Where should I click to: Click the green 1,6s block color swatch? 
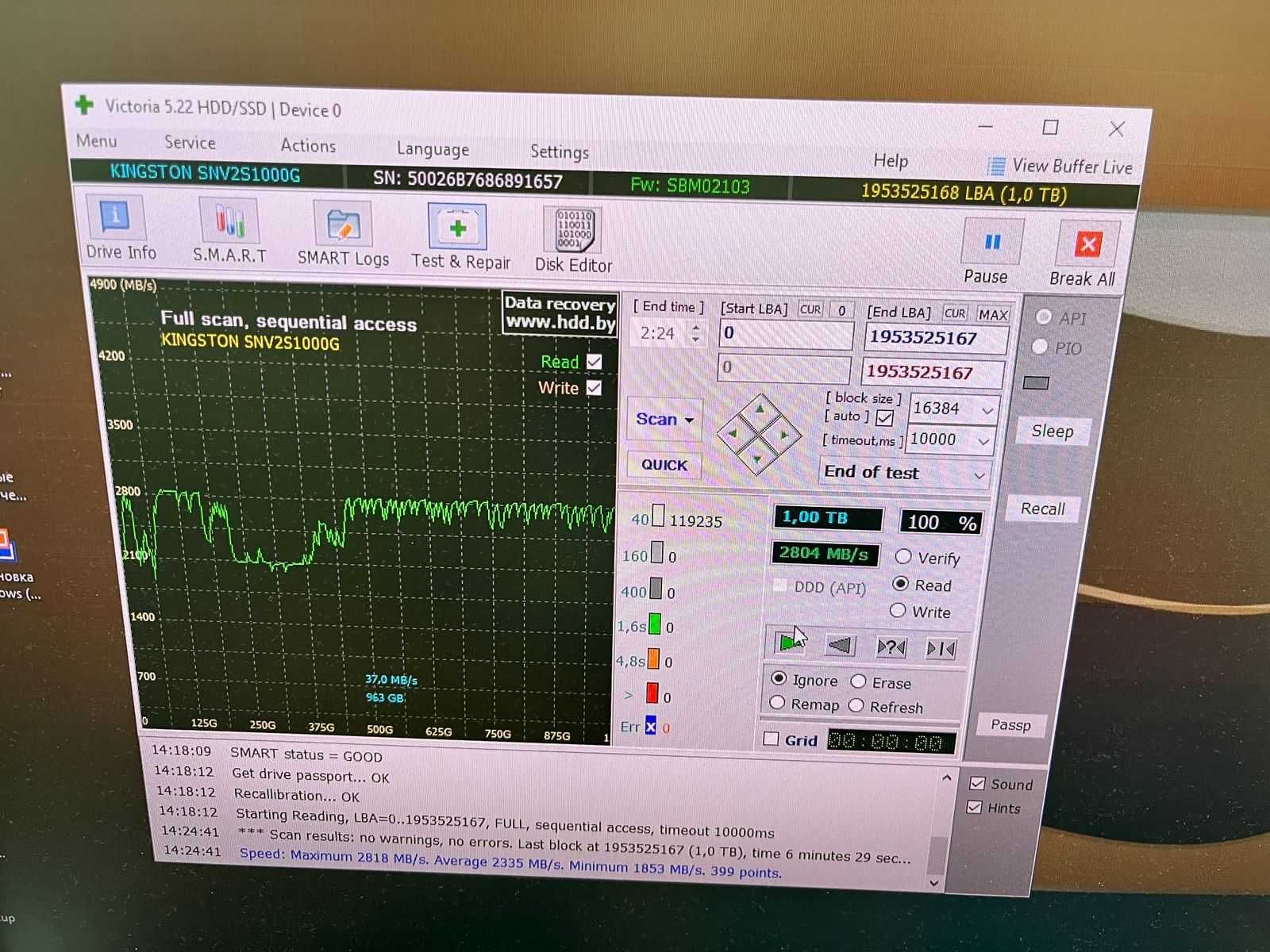(x=655, y=624)
